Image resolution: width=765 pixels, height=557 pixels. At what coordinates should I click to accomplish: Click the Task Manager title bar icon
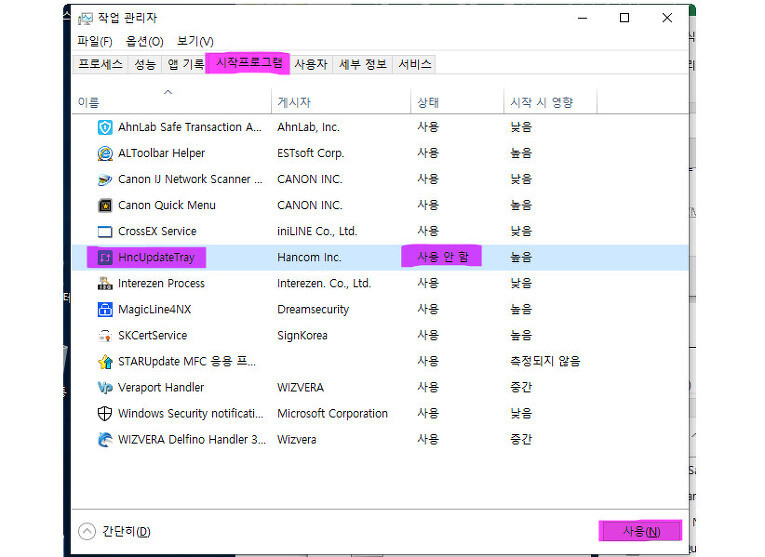(x=85, y=19)
